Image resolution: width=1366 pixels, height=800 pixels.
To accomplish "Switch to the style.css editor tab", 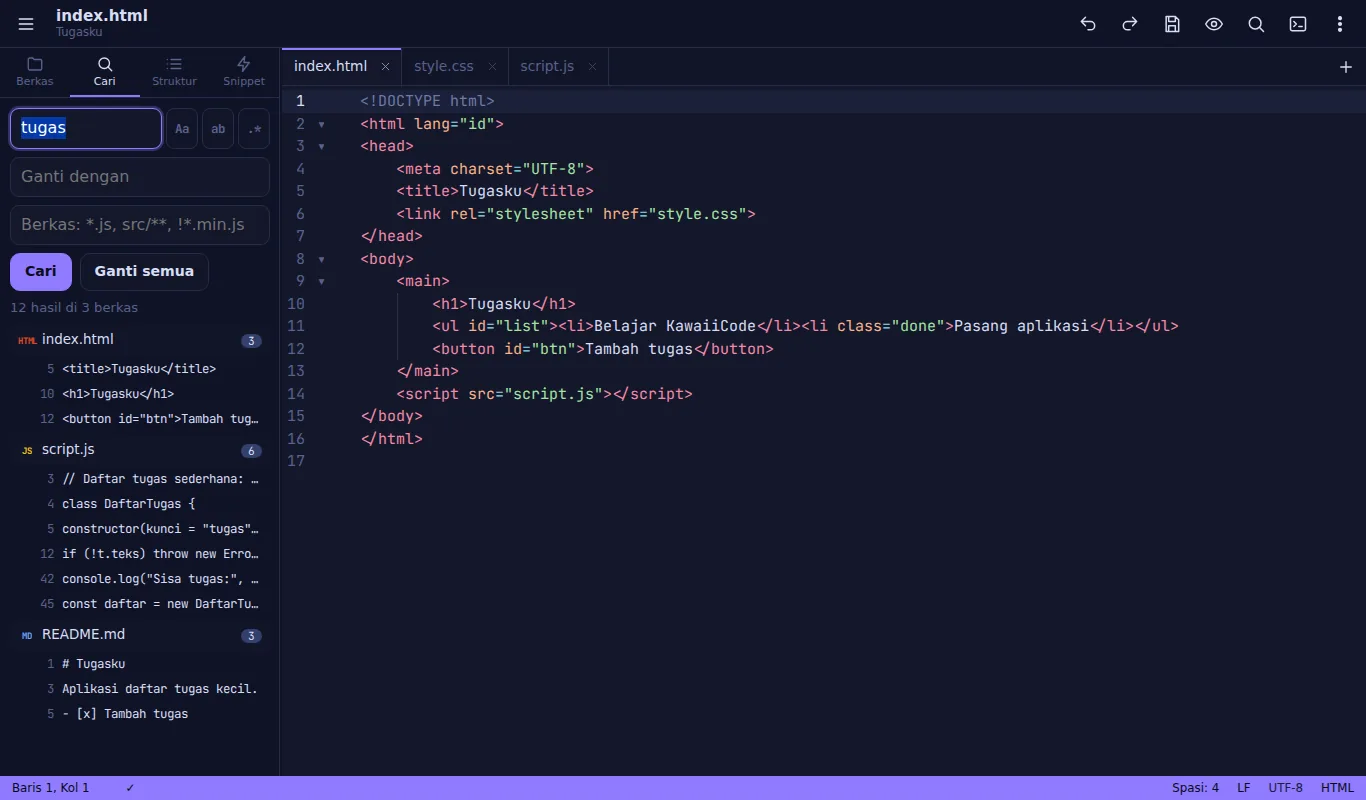I will (455, 67).
